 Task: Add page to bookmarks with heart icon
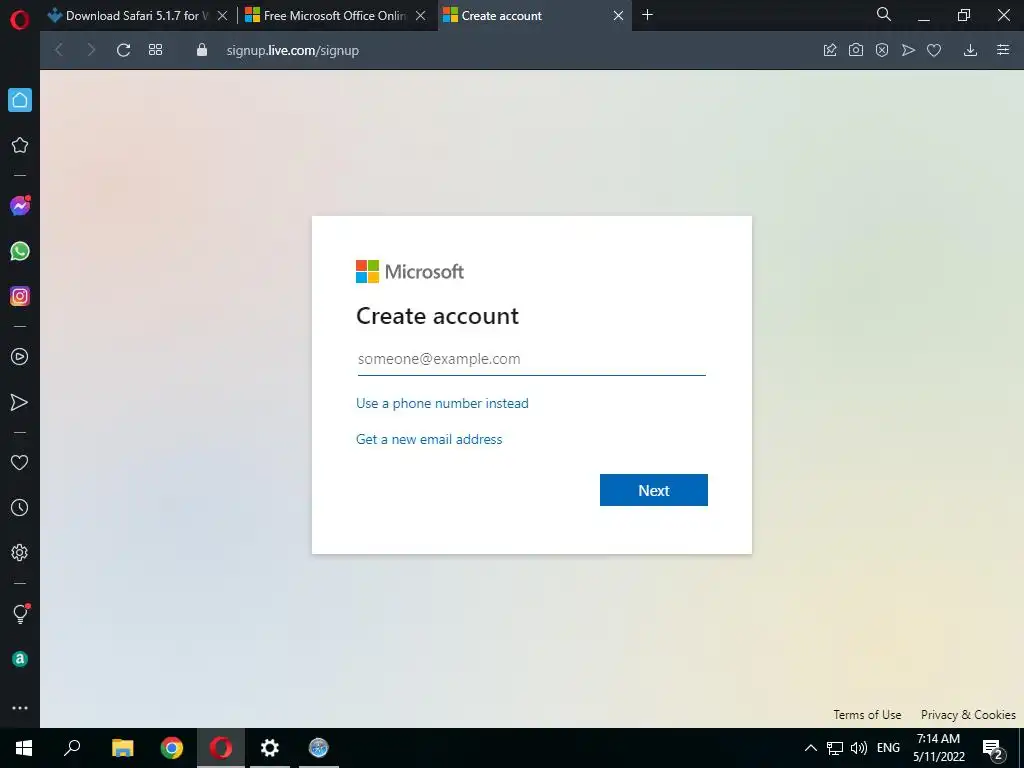pyautogui.click(x=934, y=50)
